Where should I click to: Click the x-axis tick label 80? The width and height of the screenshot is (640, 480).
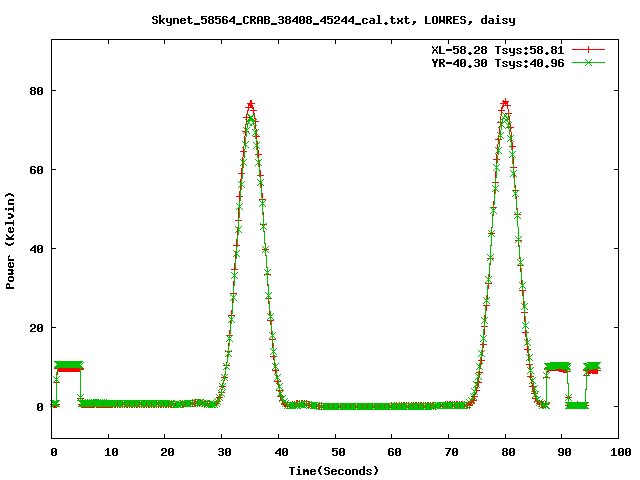tap(508, 452)
